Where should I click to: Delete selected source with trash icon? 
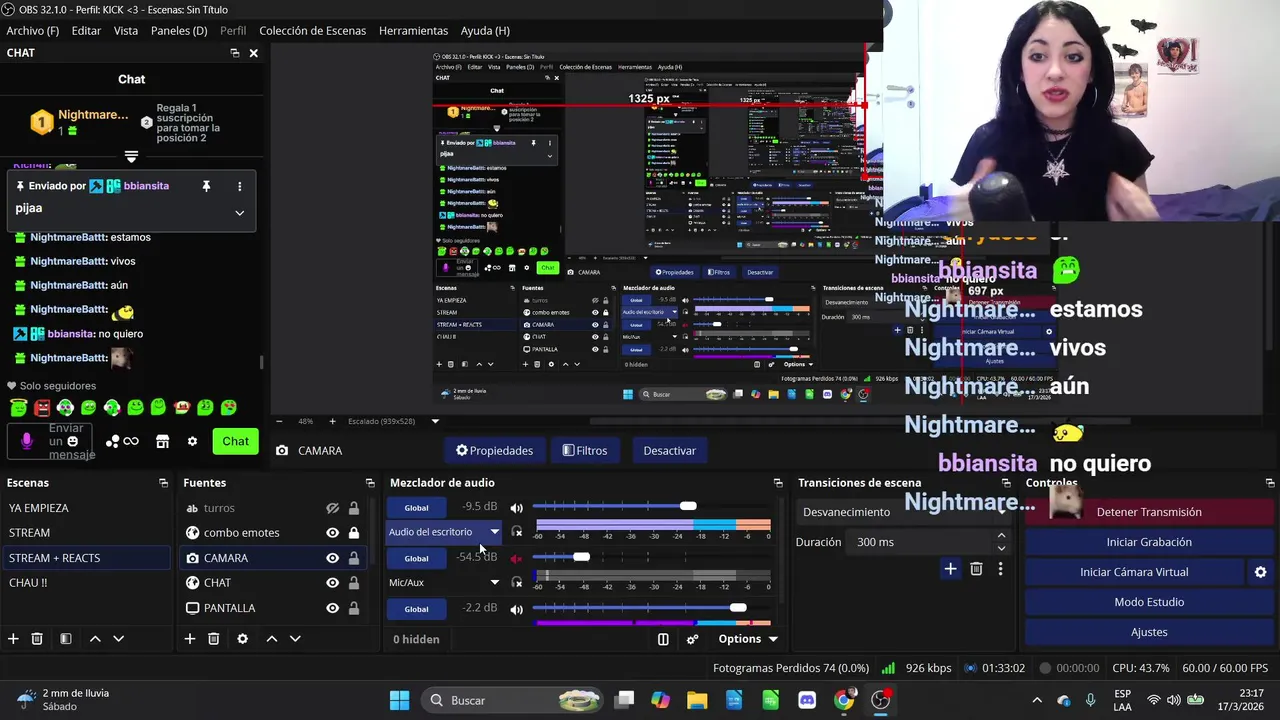click(x=213, y=639)
